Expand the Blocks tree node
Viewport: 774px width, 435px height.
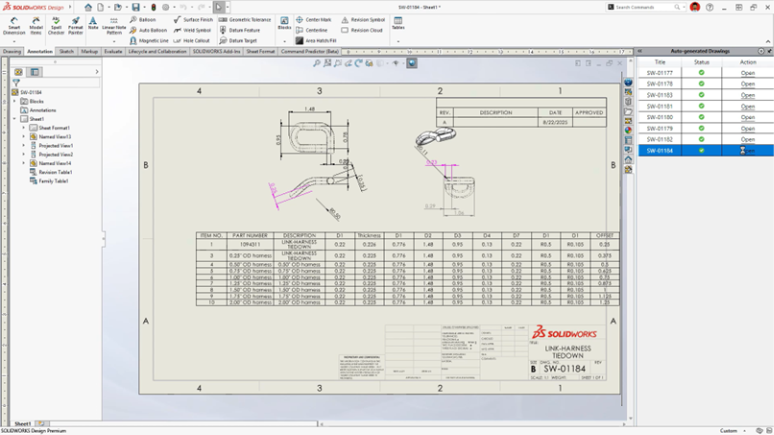coord(14,101)
